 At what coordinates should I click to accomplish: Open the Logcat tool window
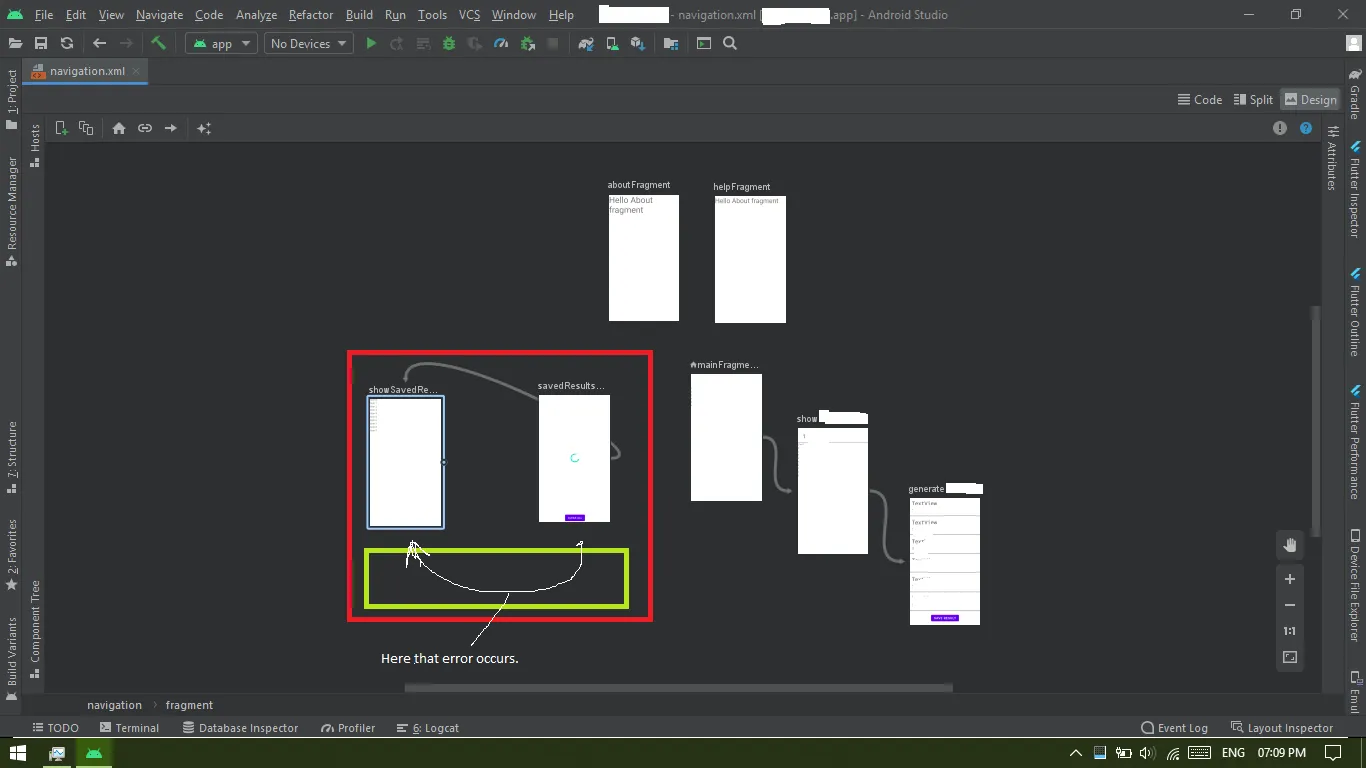coord(428,728)
